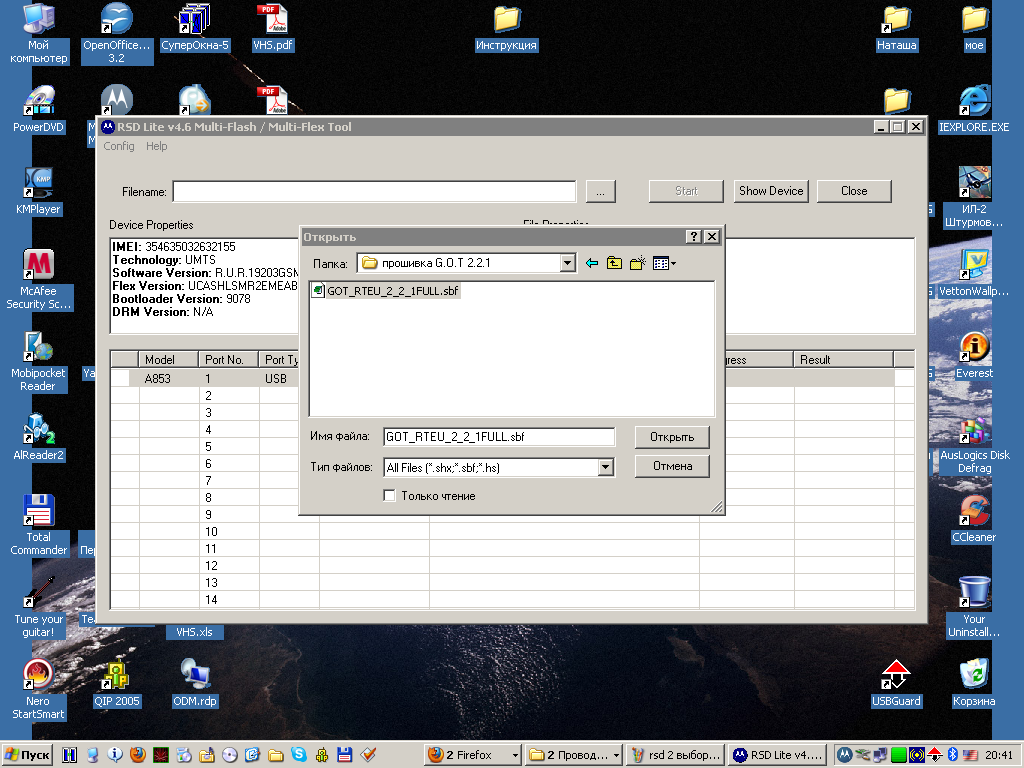Open the view menu icon in Open dialog
1024x768 pixels.
point(664,263)
